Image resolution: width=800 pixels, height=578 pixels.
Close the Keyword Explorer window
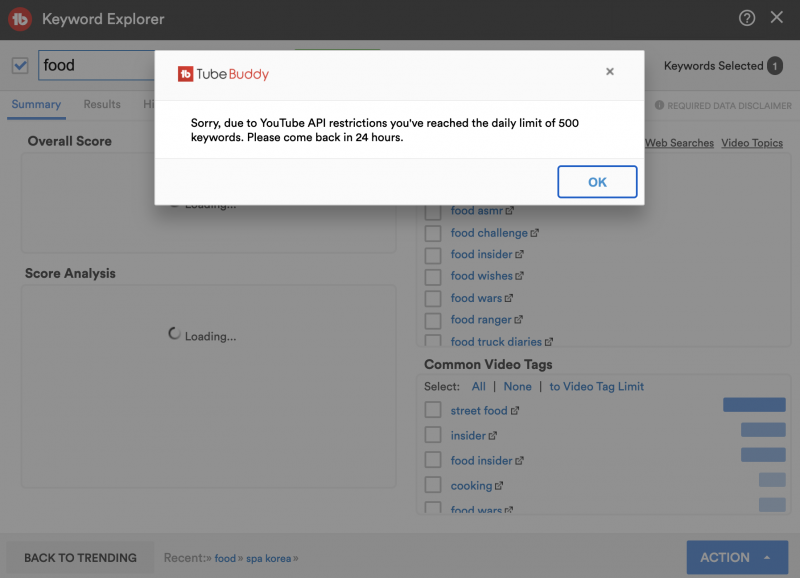point(777,18)
